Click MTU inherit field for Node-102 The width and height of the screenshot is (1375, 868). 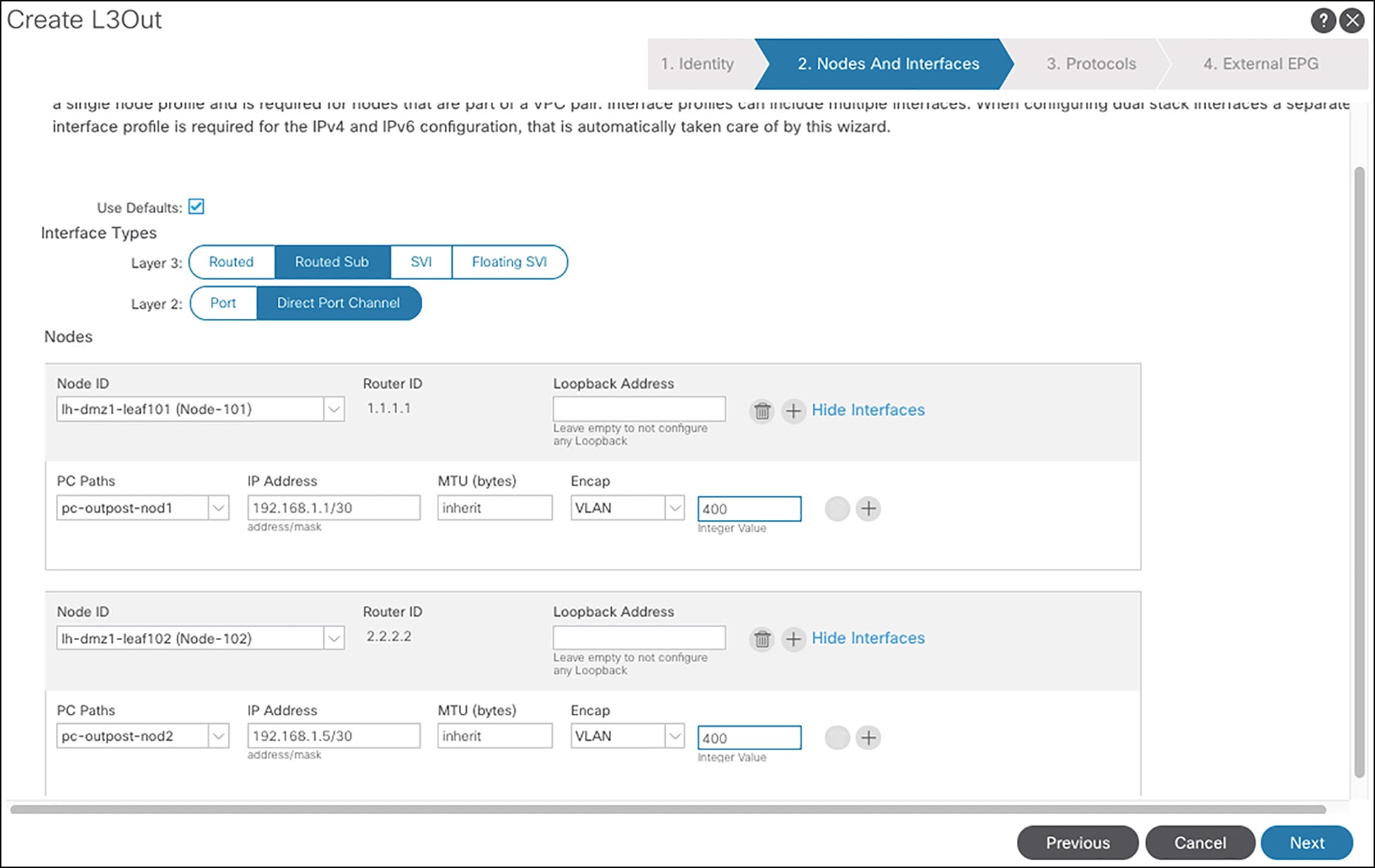point(495,736)
